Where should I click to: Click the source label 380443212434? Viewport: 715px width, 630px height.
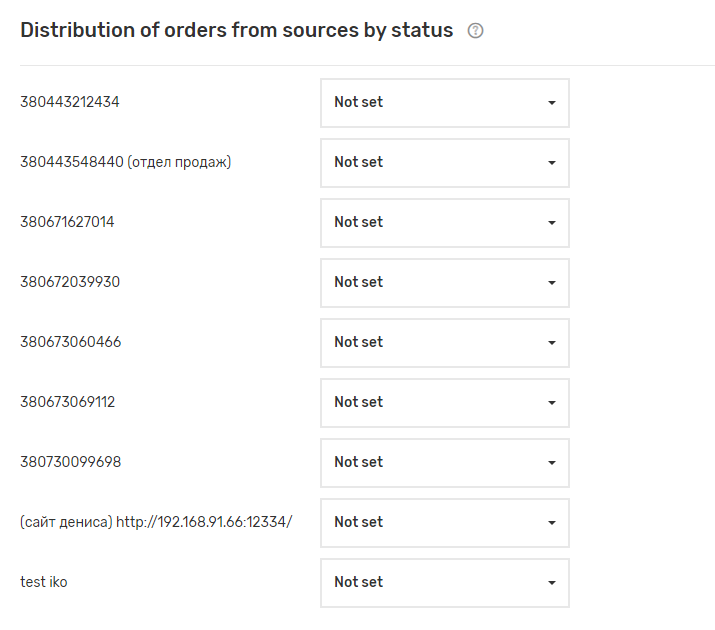pyautogui.click(x=70, y=102)
